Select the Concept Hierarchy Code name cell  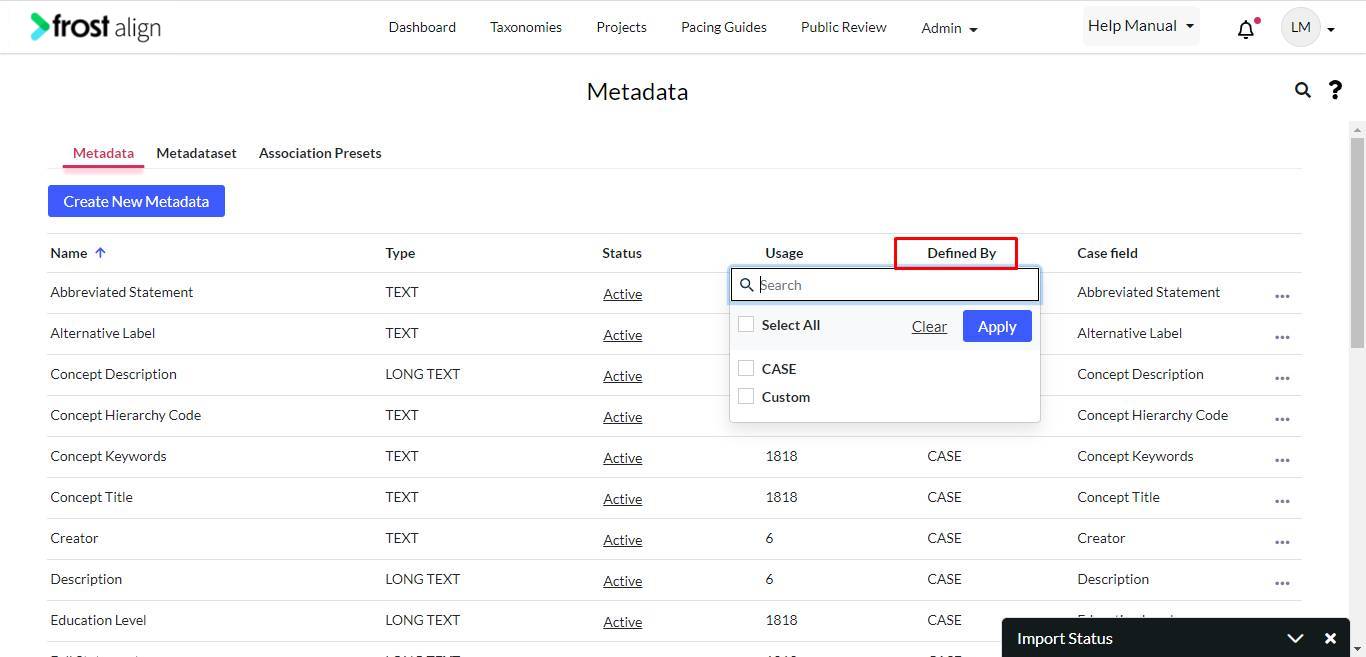pyautogui.click(x=125, y=415)
